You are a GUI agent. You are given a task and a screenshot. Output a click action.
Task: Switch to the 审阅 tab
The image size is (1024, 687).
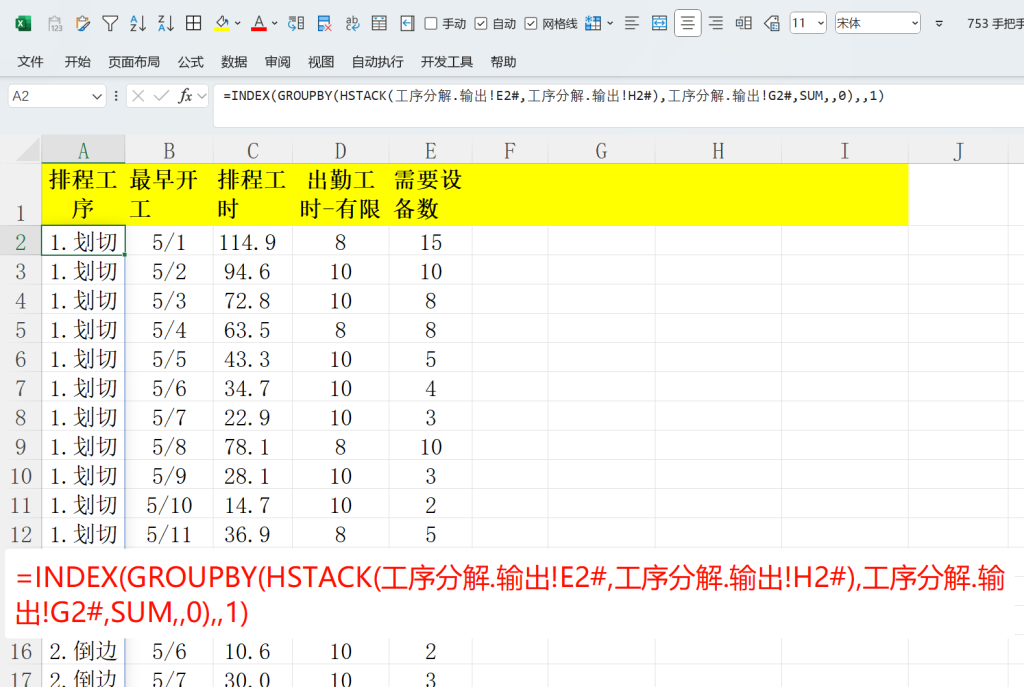coord(278,62)
